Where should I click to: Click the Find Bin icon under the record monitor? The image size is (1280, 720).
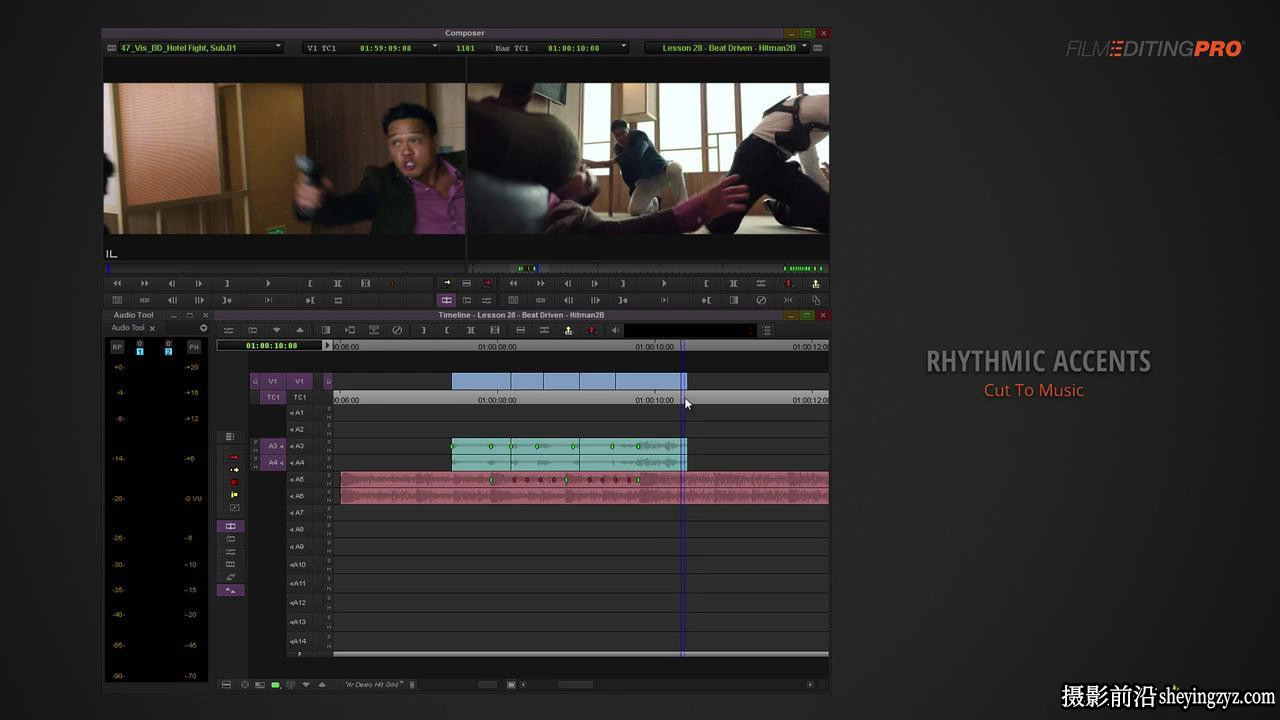(x=815, y=299)
